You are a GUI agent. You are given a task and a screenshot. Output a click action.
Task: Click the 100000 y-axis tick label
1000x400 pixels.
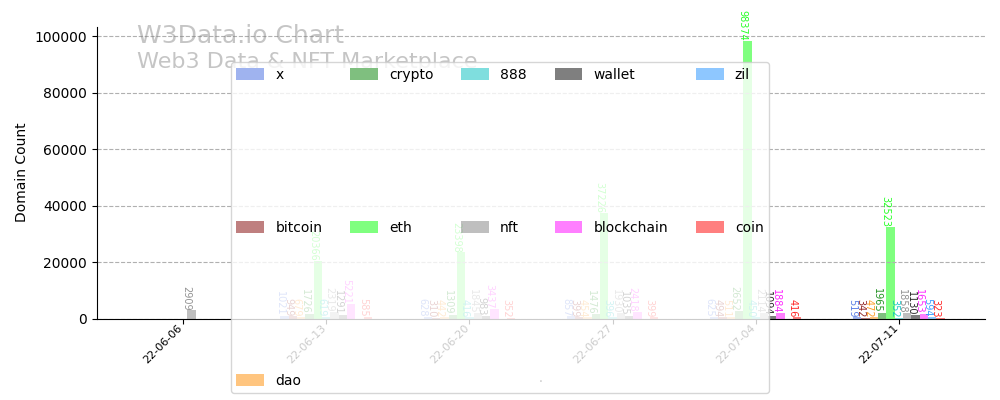[x=60, y=37]
